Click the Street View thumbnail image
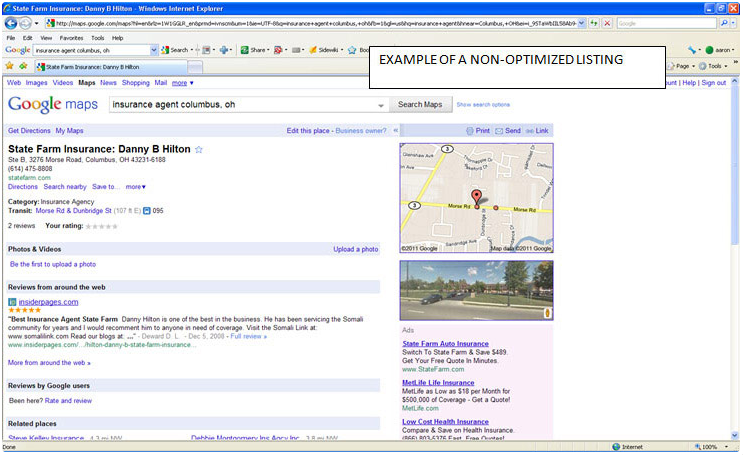The width and height of the screenshot is (743, 455). (476, 291)
